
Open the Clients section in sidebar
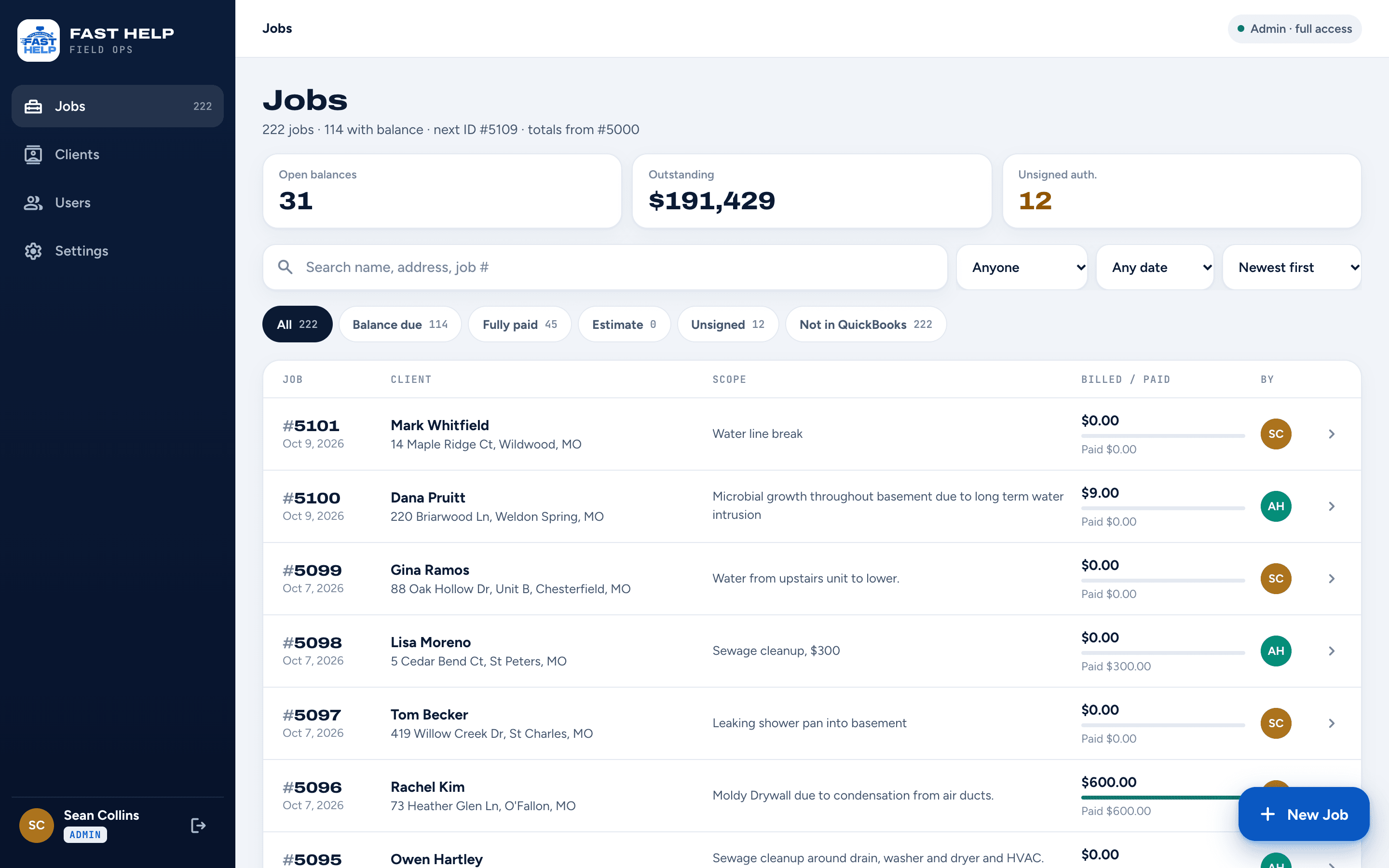(x=117, y=154)
